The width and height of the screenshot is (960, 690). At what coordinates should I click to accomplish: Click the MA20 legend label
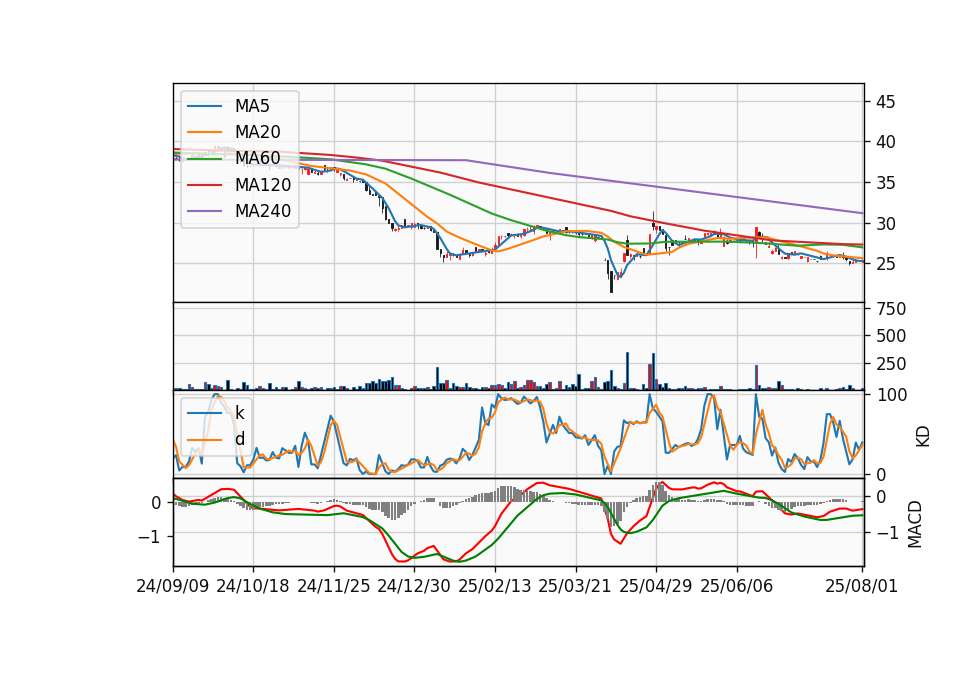click(x=257, y=132)
